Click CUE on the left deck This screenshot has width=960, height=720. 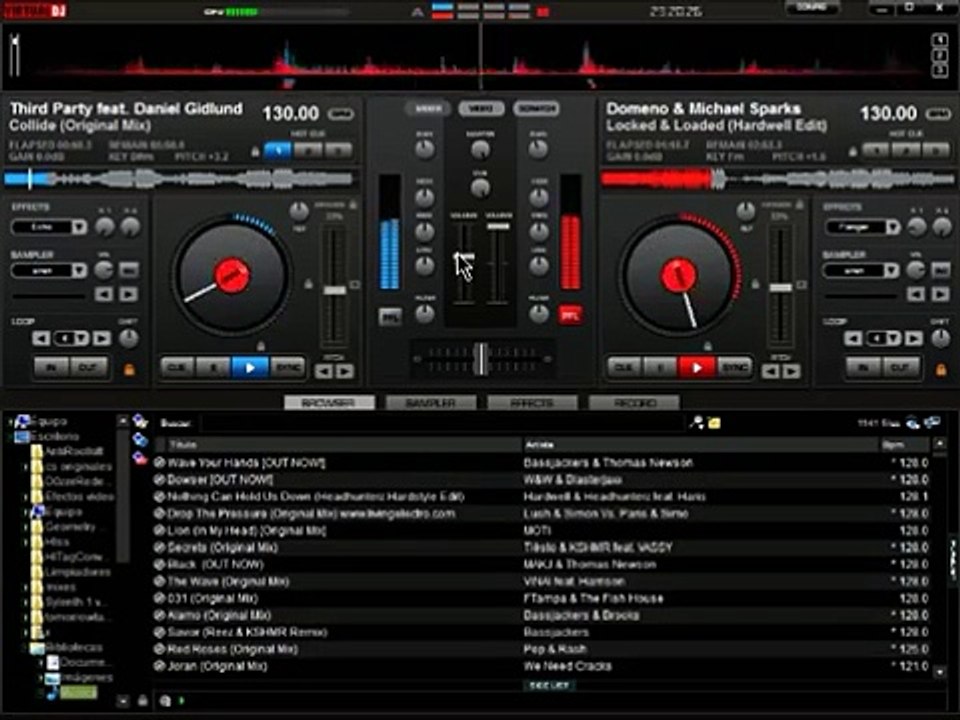click(x=178, y=368)
